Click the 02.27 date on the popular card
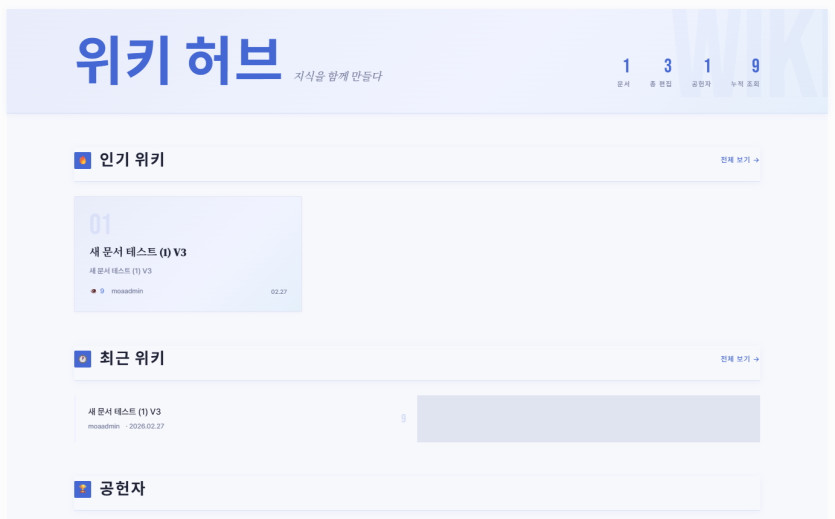The height and width of the screenshot is (519, 835). pyautogui.click(x=278, y=292)
